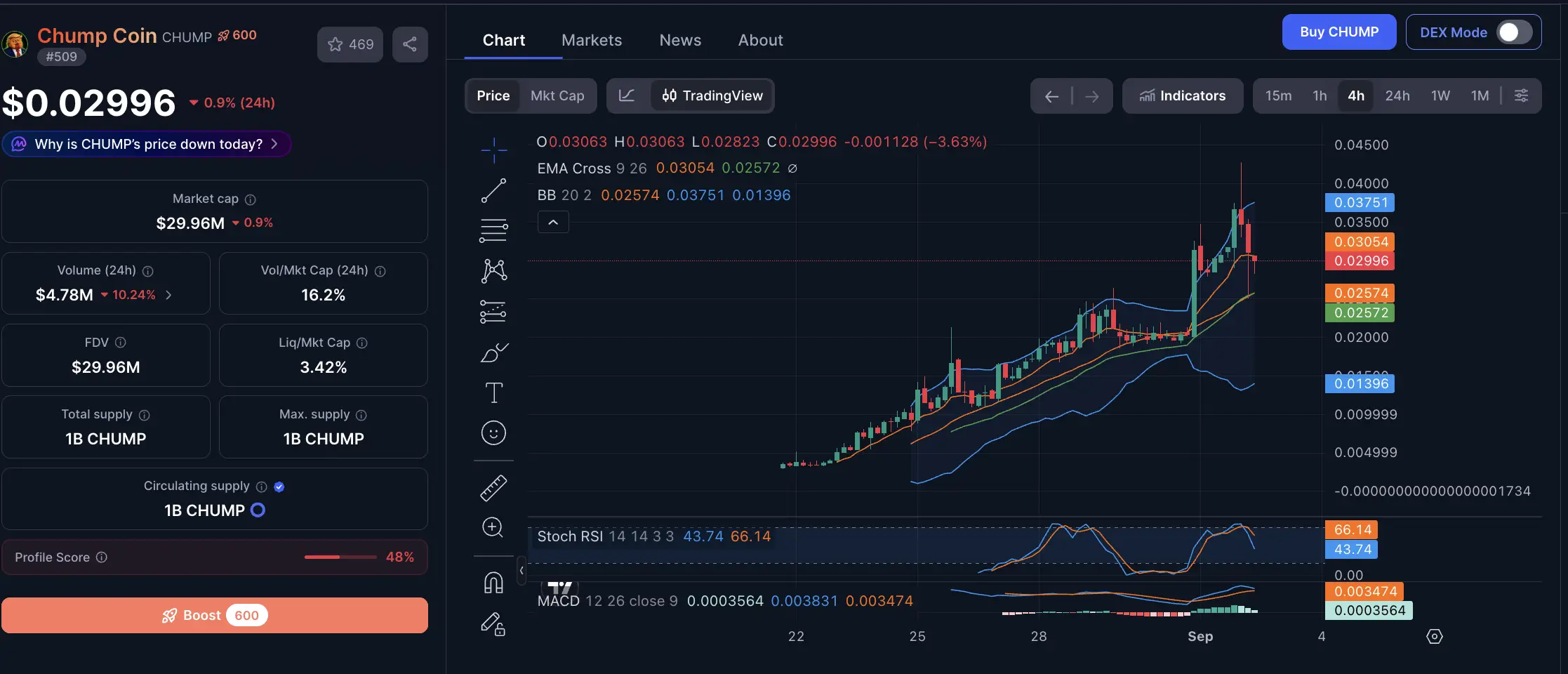Select the trend line drawing tool
1568x674 pixels.
(x=493, y=190)
